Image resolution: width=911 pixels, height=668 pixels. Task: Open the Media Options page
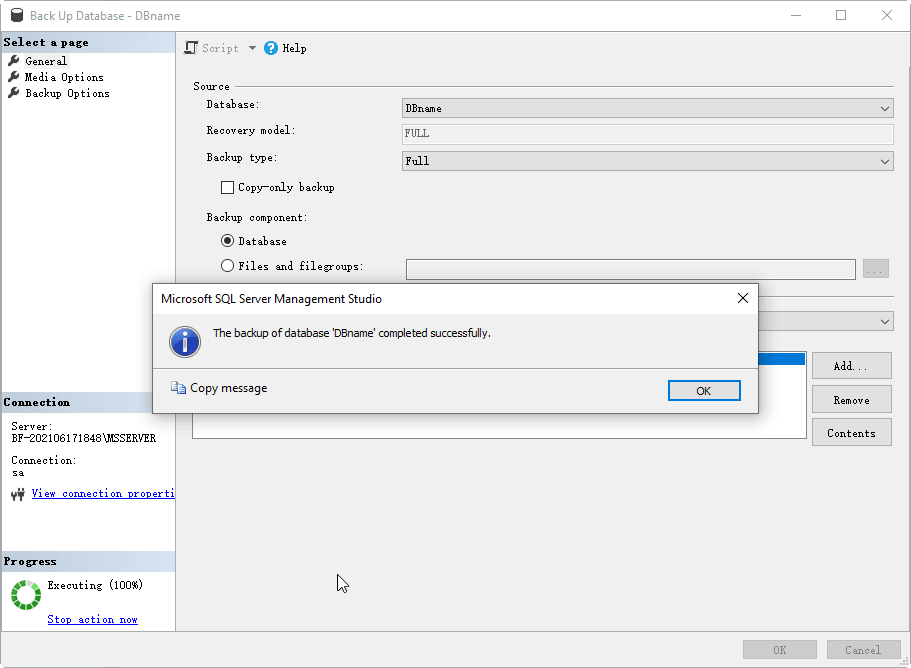point(64,77)
